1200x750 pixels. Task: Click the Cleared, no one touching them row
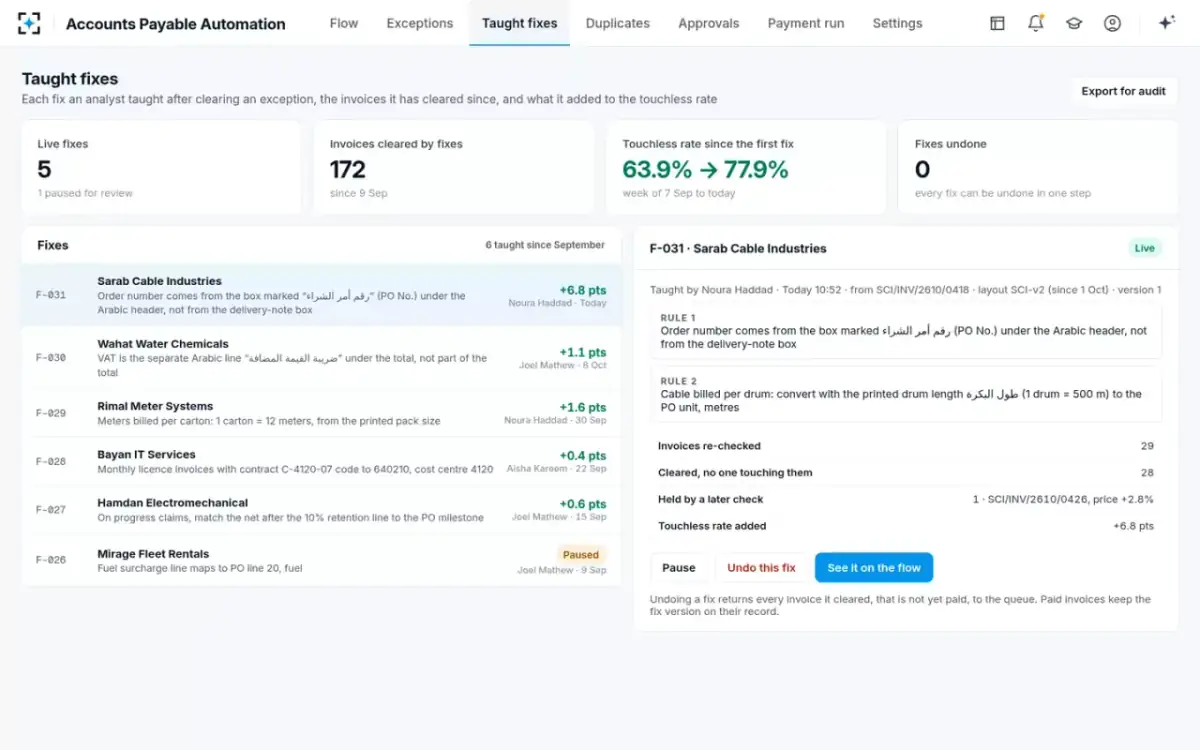point(906,473)
